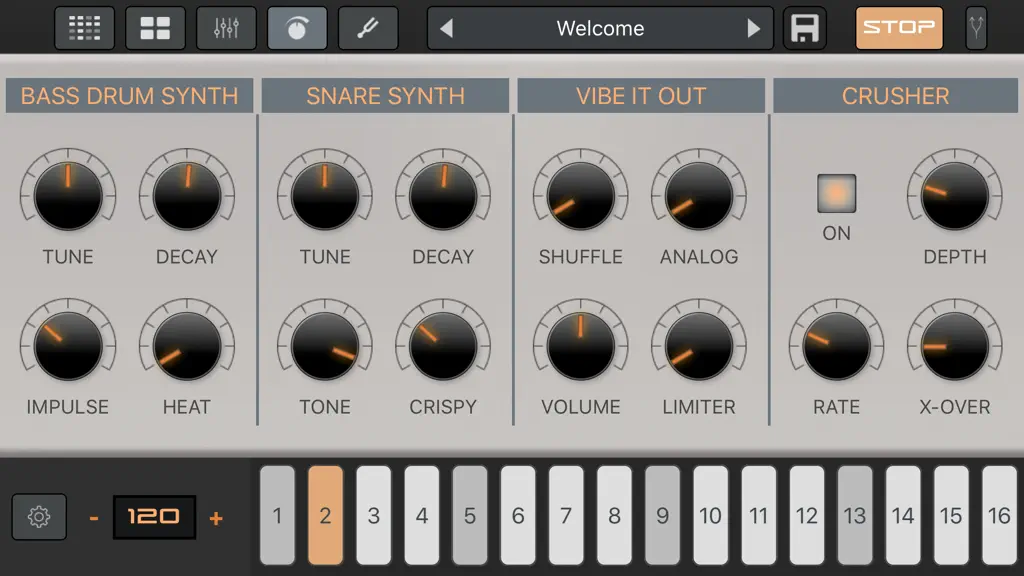Toggle sequencer step 13
Viewport: 1024px width, 576px height.
click(855, 515)
